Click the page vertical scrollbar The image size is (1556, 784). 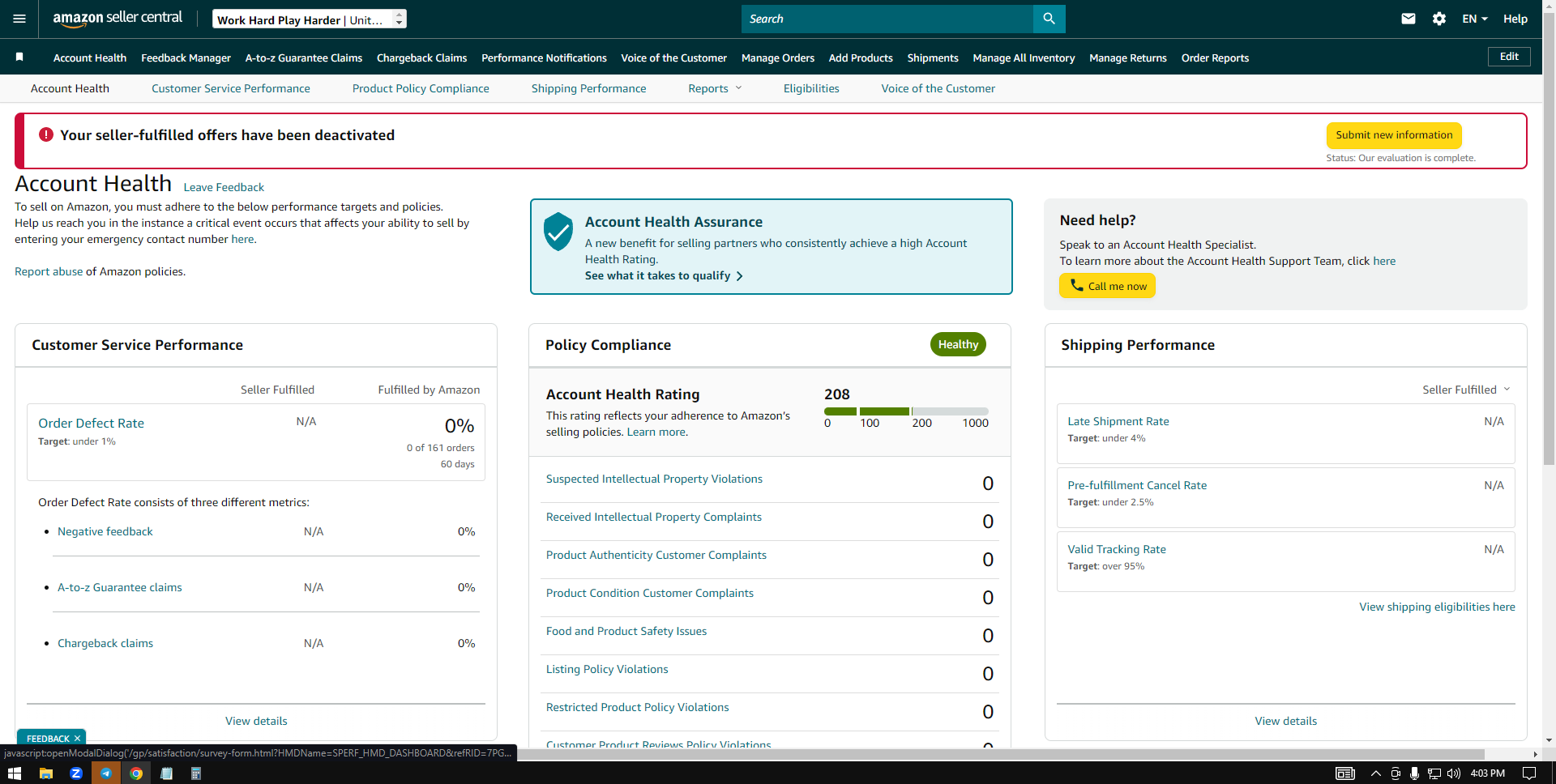click(1549, 239)
